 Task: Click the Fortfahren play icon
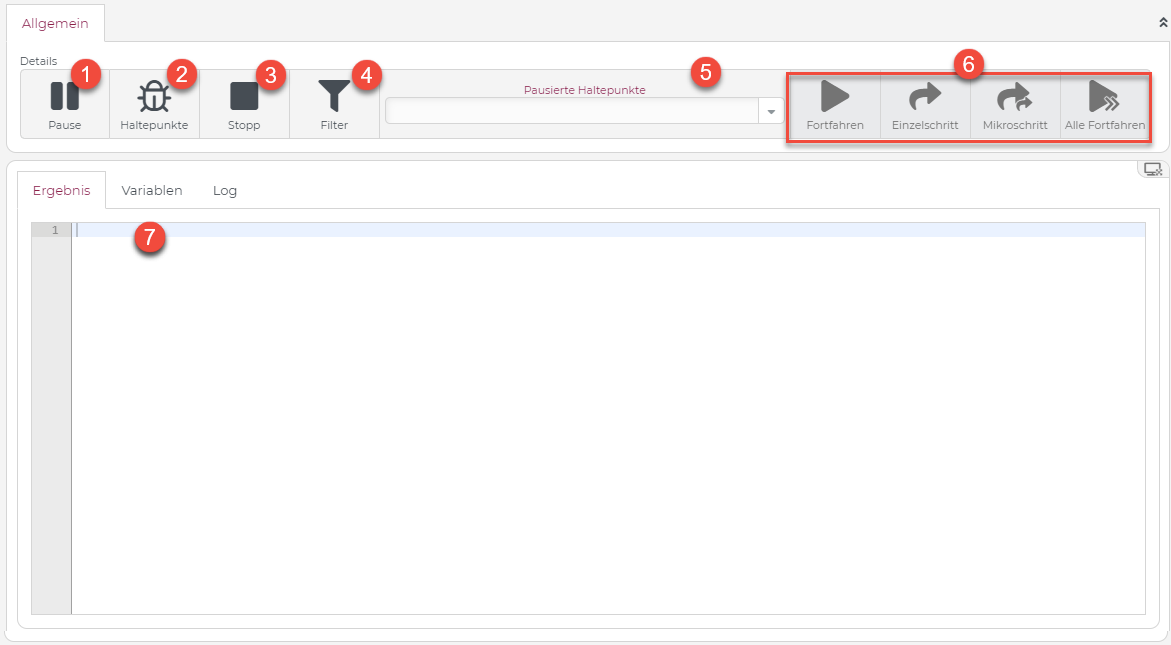[834, 97]
